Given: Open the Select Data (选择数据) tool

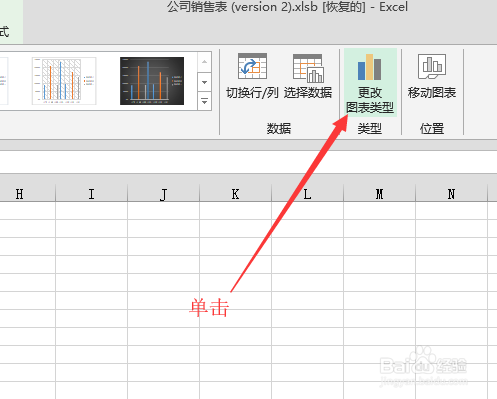Looking at the screenshot, I should coord(308,76).
